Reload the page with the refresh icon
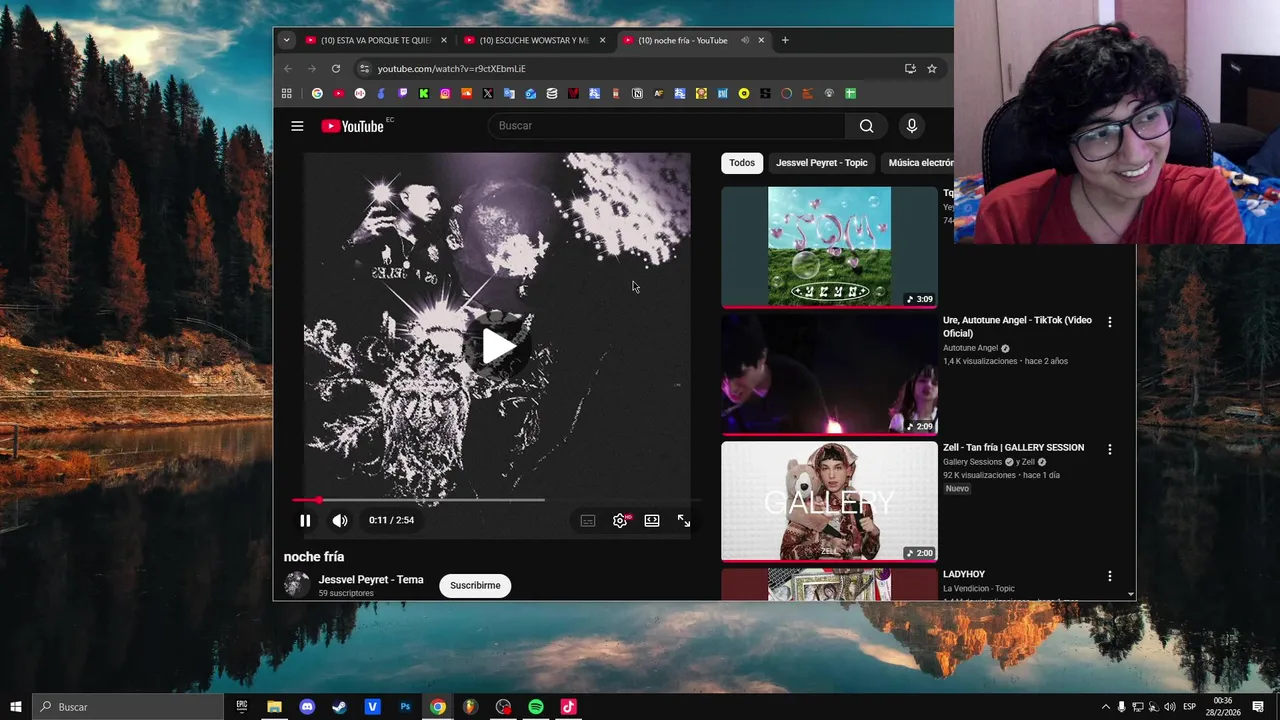 [x=336, y=68]
